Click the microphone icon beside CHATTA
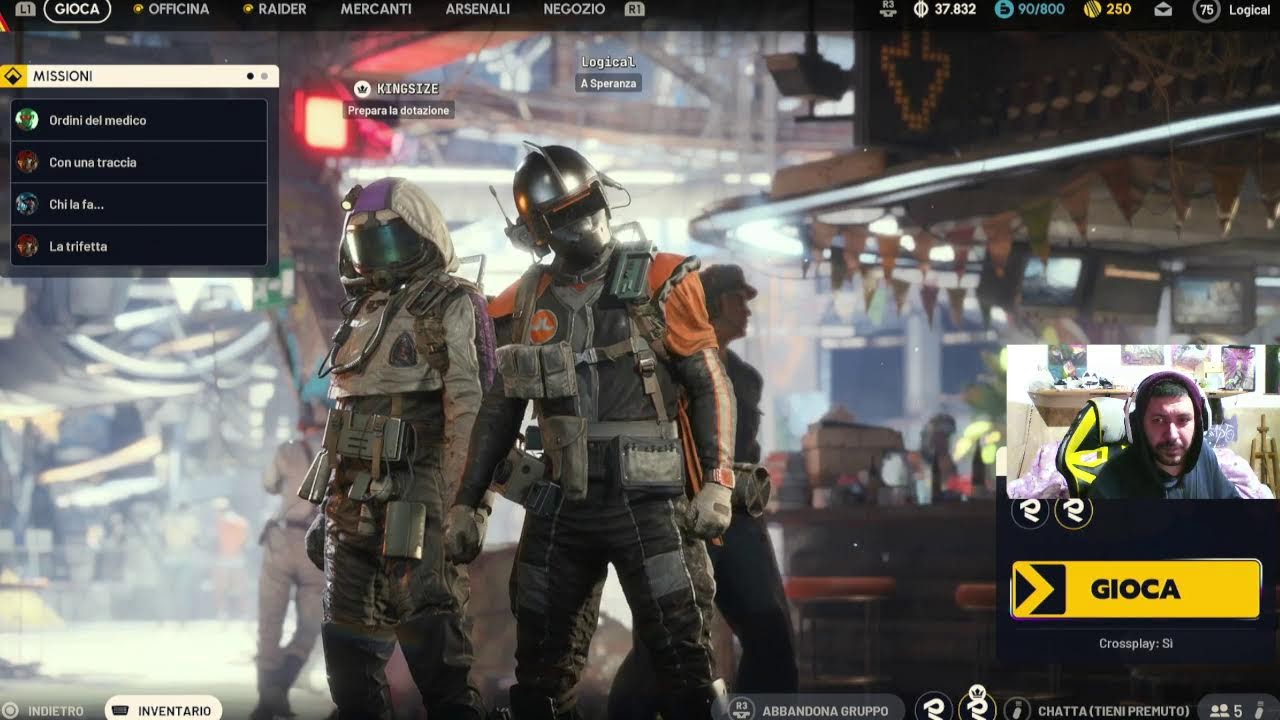The width and height of the screenshot is (1280, 720). [1017, 709]
